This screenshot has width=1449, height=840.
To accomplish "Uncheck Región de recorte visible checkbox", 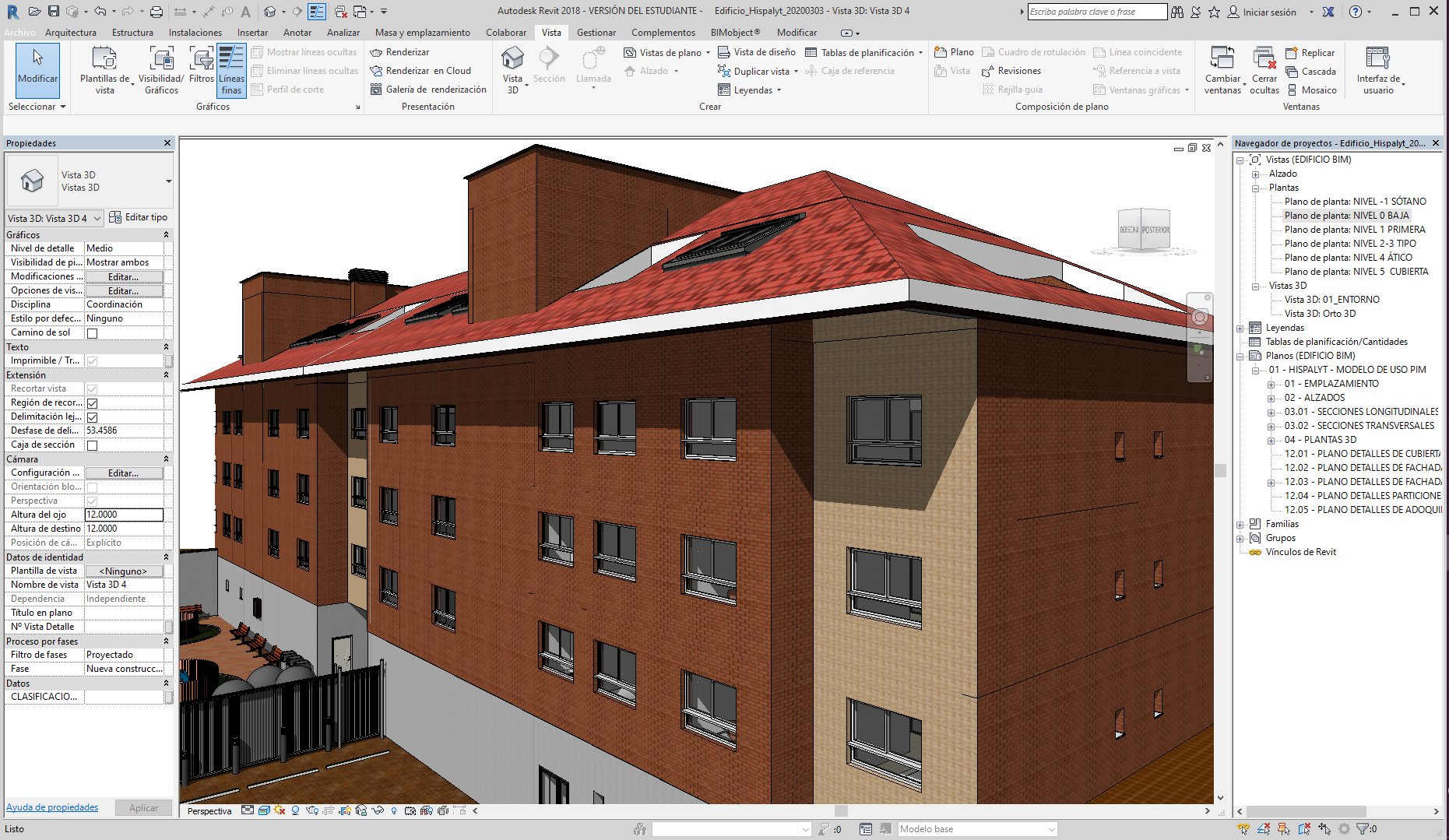I will [92, 403].
